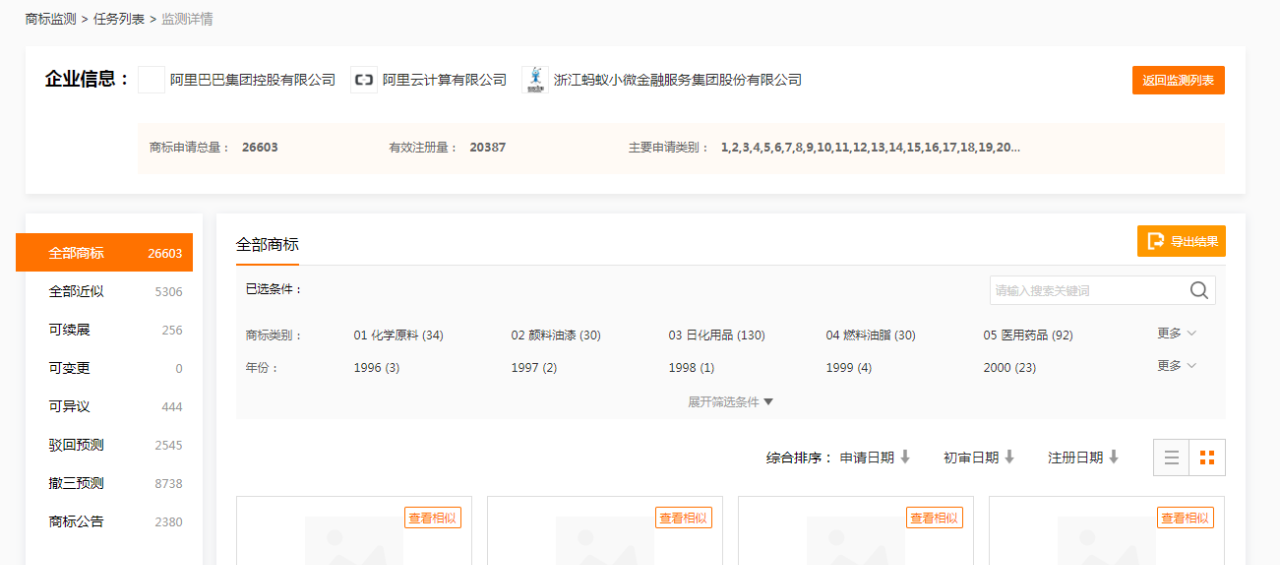Click 商标申请总量 value 26603

click(x=260, y=148)
